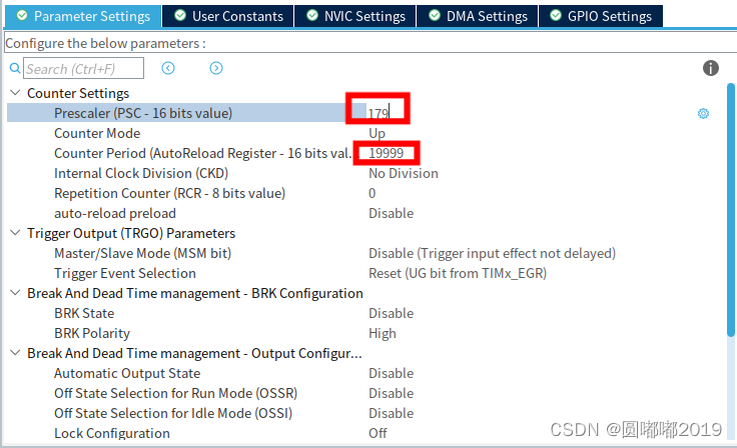Go to next search result arrow

coord(216,69)
